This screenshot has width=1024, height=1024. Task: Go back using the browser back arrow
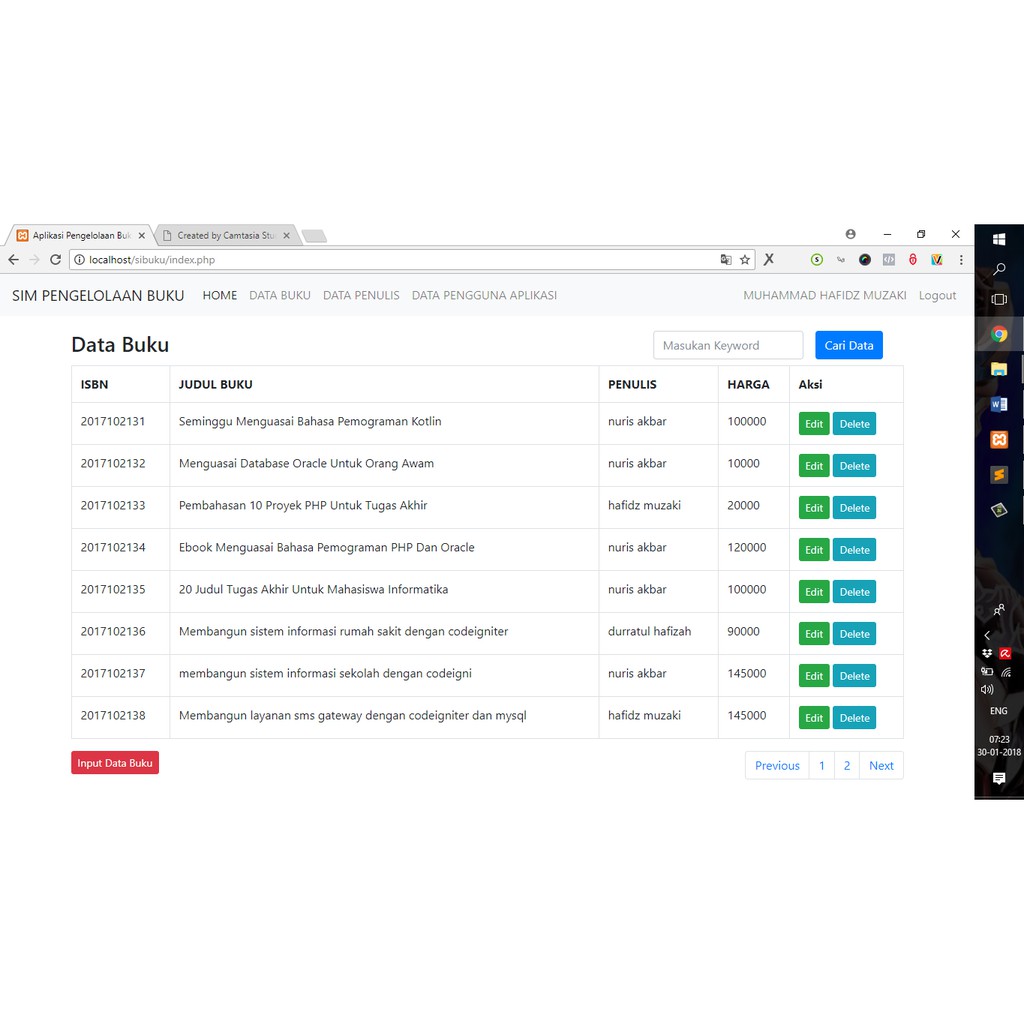pyautogui.click(x=13, y=260)
